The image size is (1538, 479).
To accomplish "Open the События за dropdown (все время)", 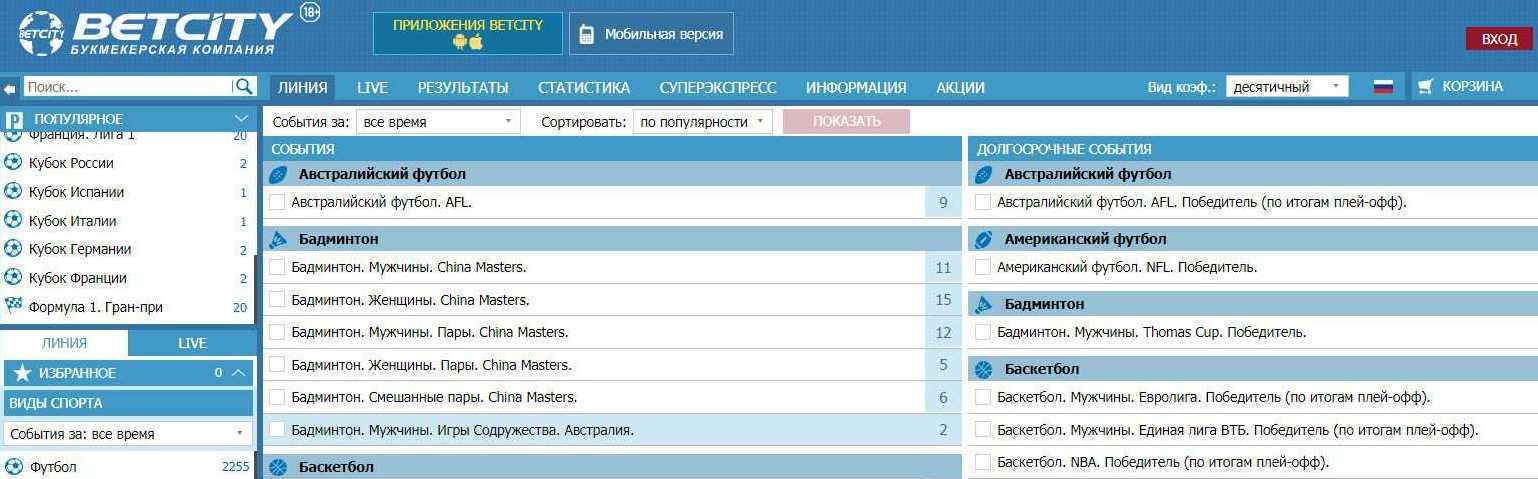I will point(438,122).
